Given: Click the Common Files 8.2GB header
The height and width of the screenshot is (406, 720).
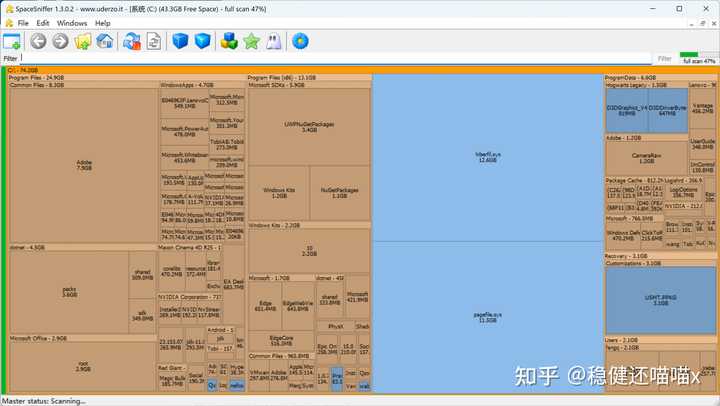Looking at the screenshot, I should pos(84,85).
